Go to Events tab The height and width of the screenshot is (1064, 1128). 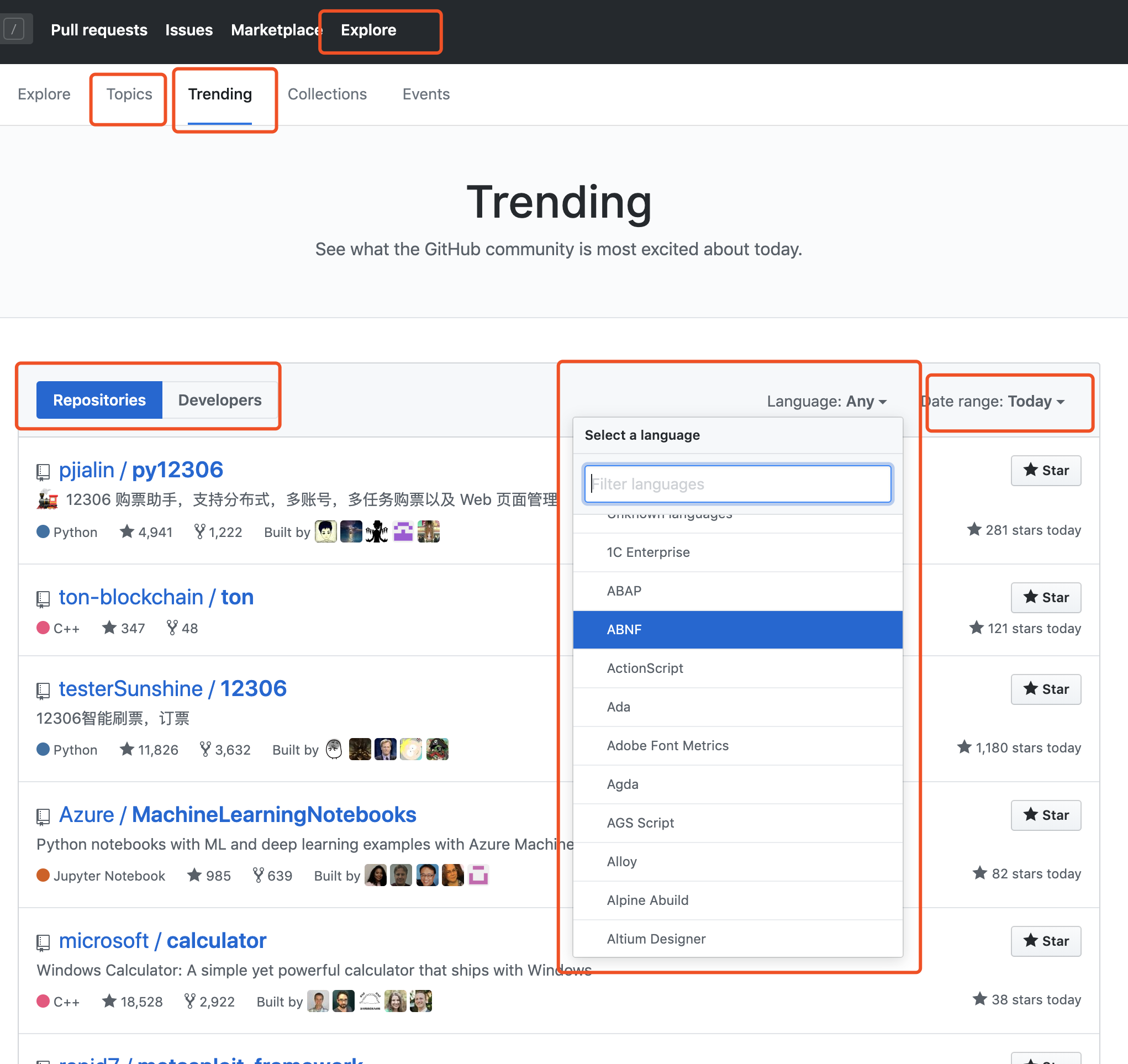click(426, 94)
